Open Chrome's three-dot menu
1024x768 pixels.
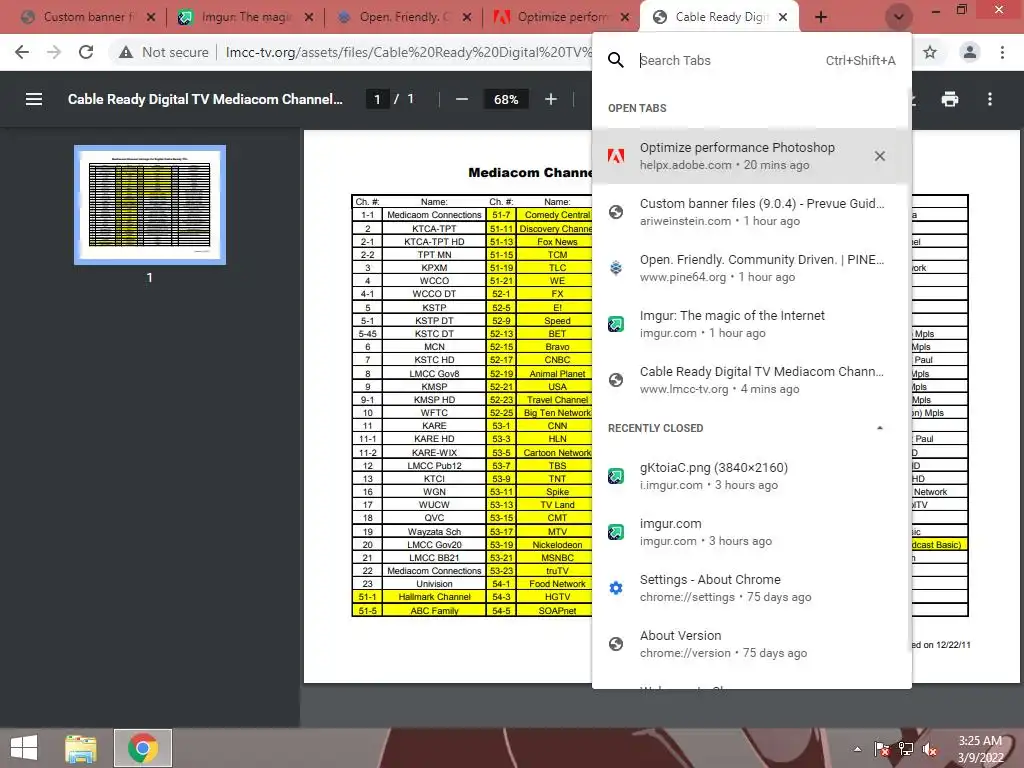coord(1002,52)
